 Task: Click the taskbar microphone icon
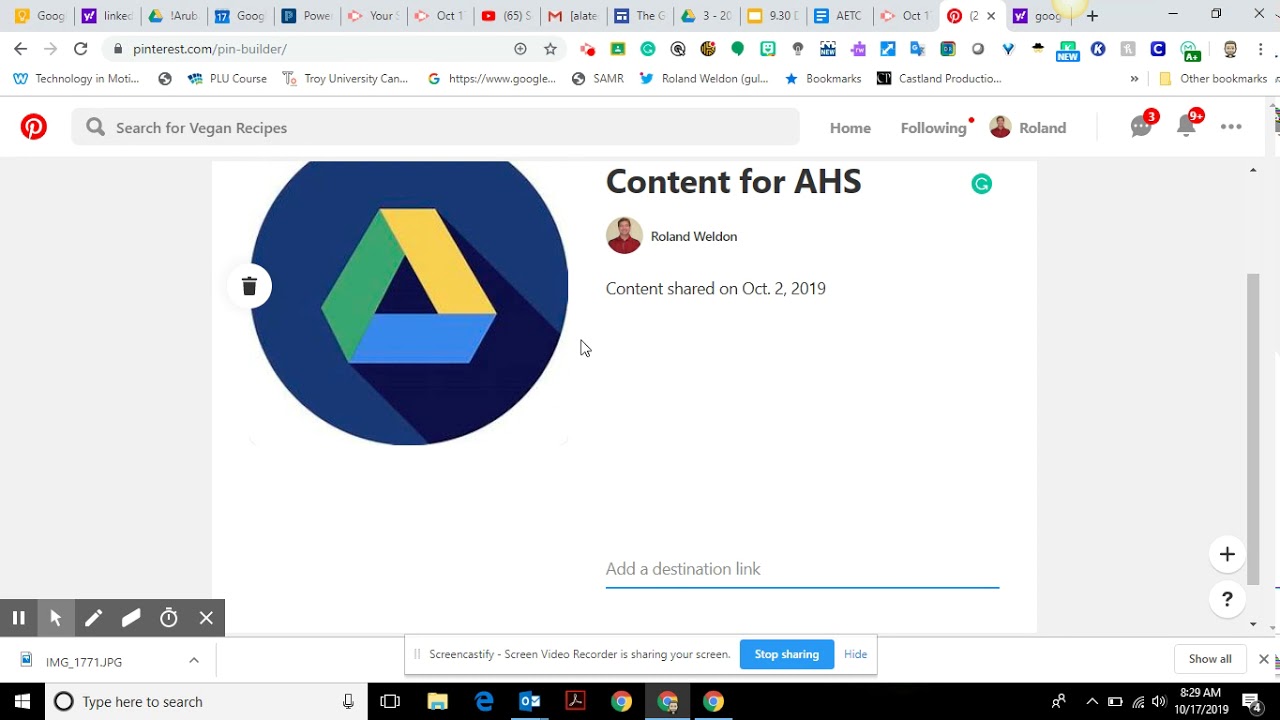348,702
